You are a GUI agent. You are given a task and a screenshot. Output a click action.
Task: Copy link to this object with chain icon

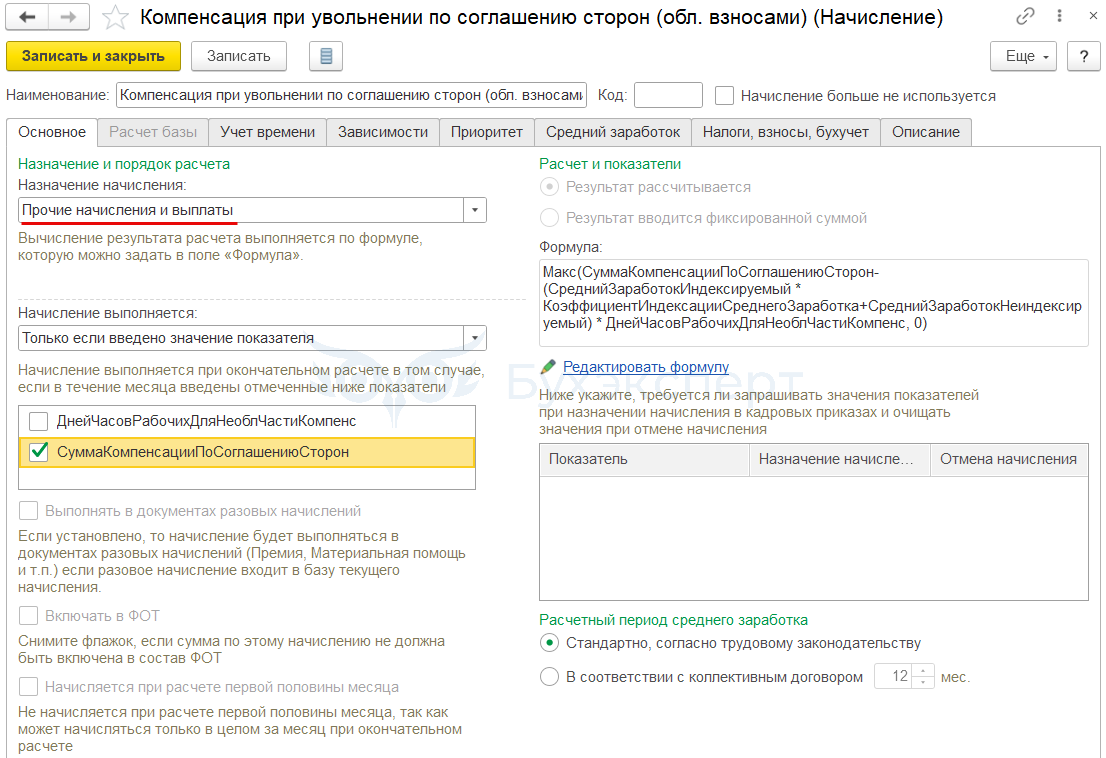click(x=1025, y=16)
